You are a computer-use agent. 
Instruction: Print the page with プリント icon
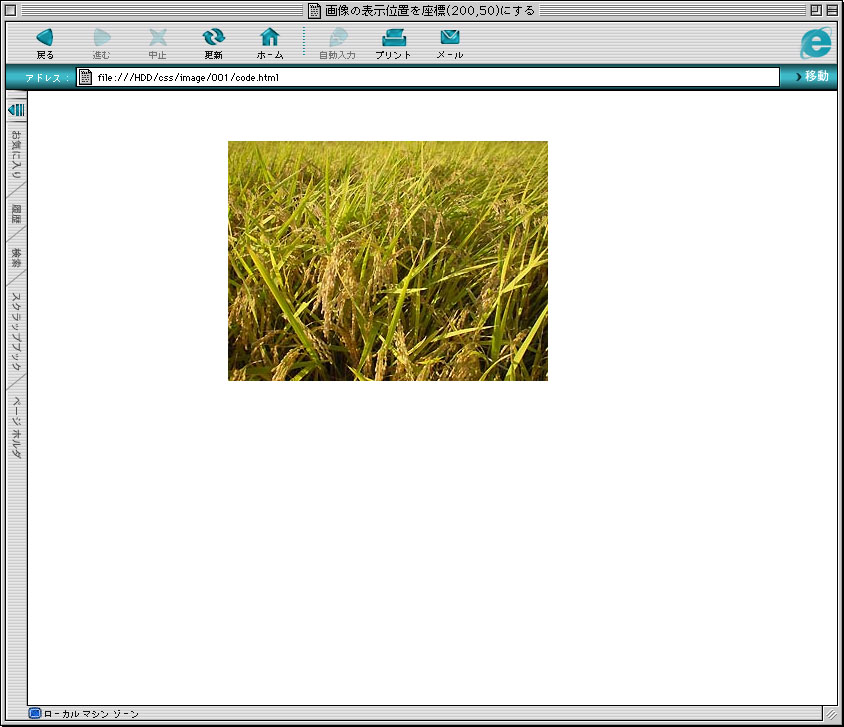(393, 38)
